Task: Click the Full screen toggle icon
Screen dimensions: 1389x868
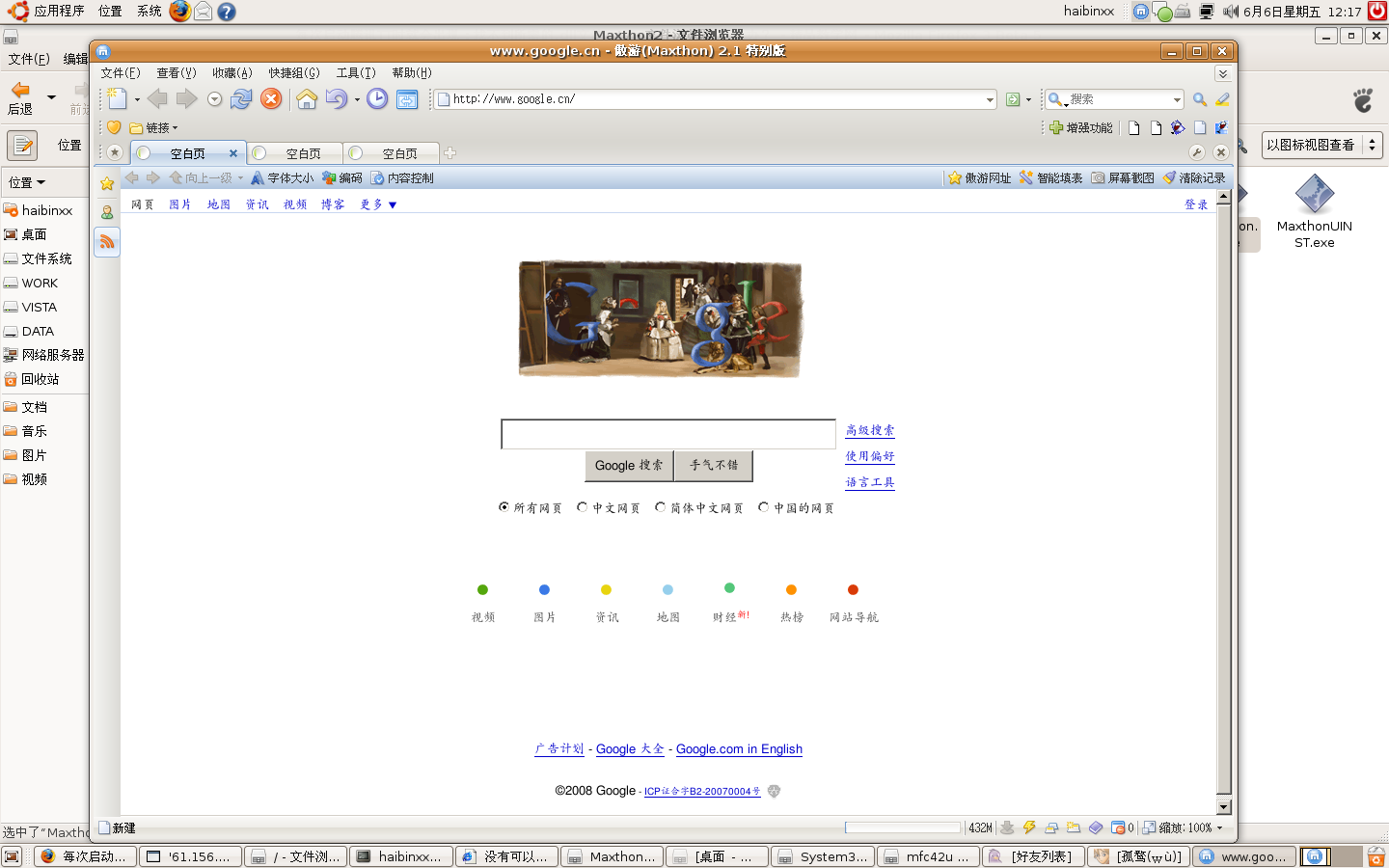Action: tap(407, 99)
